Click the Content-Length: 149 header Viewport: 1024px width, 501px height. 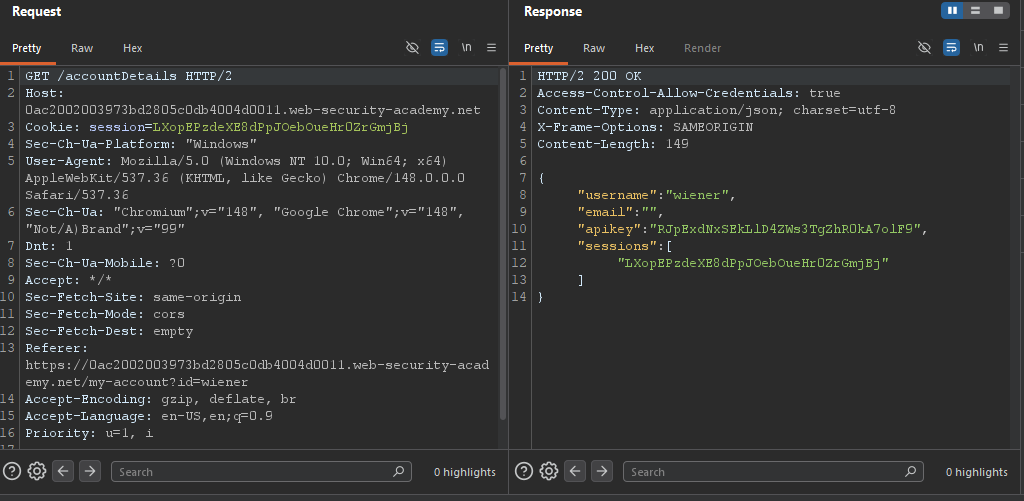click(x=613, y=144)
